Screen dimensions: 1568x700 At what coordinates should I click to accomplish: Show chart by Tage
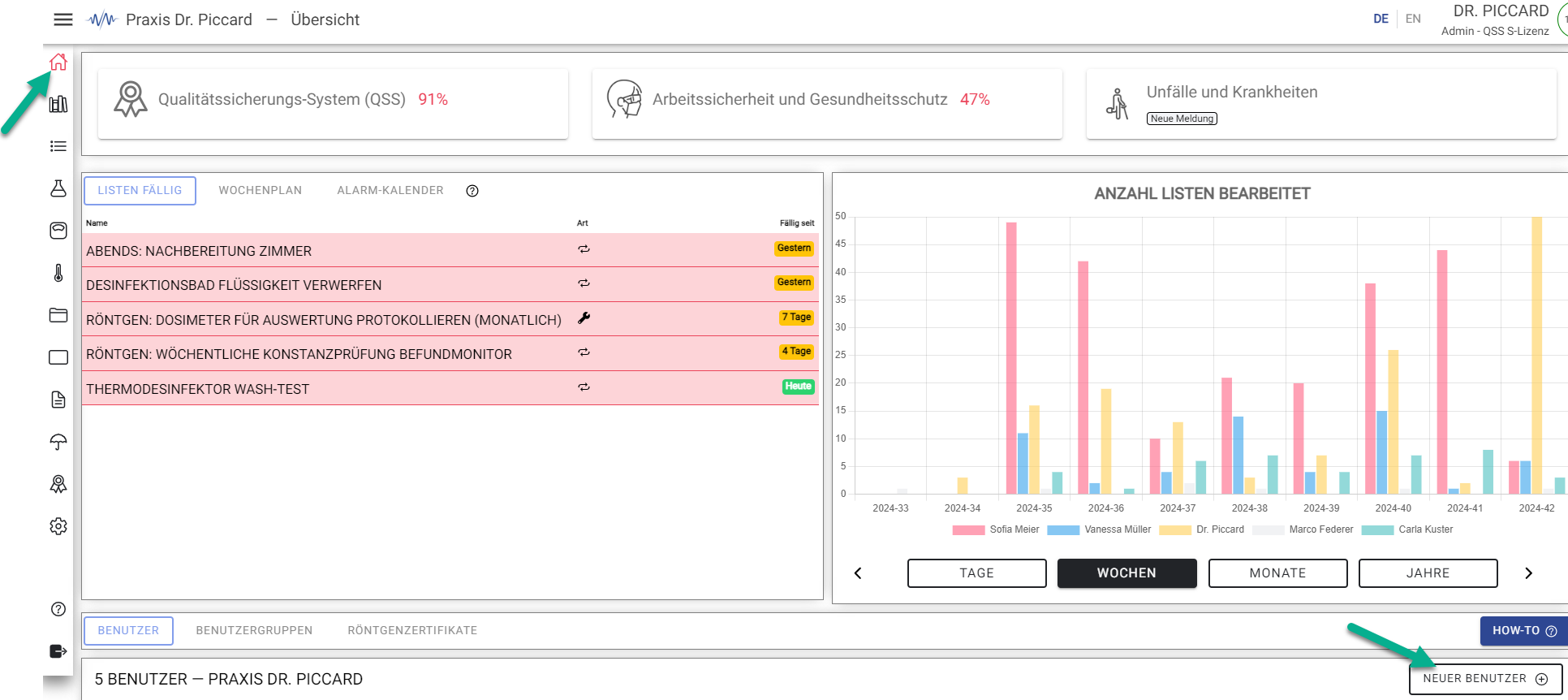click(977, 573)
